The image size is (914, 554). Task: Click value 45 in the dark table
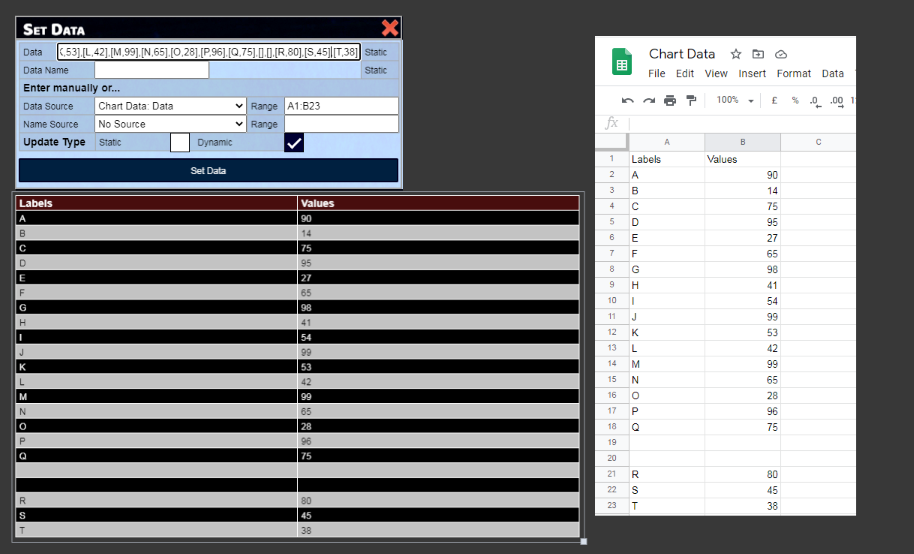pos(306,516)
